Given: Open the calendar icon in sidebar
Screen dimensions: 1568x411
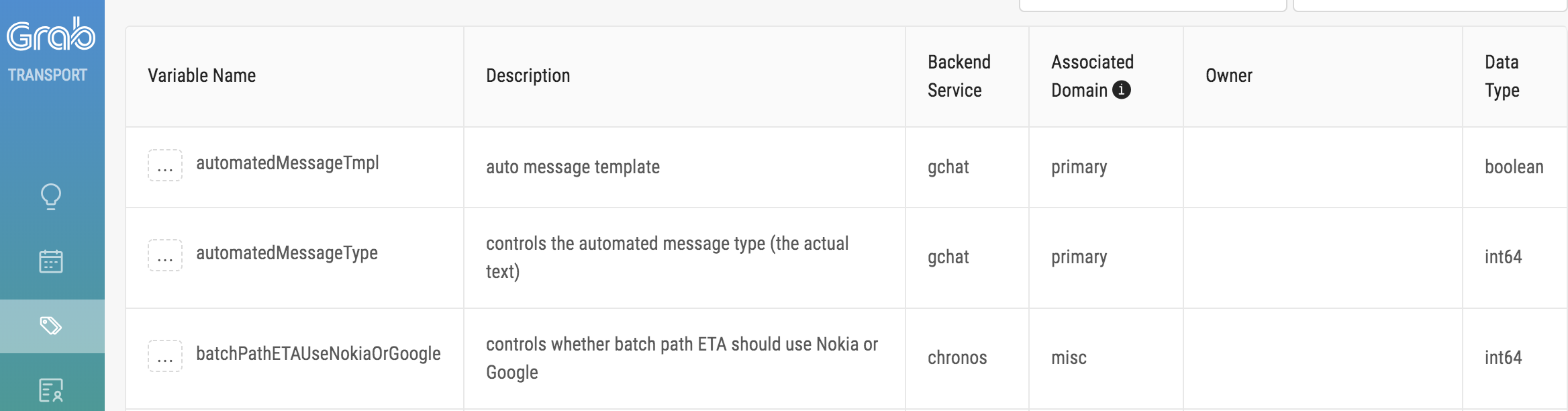Looking at the screenshot, I should [x=51, y=261].
